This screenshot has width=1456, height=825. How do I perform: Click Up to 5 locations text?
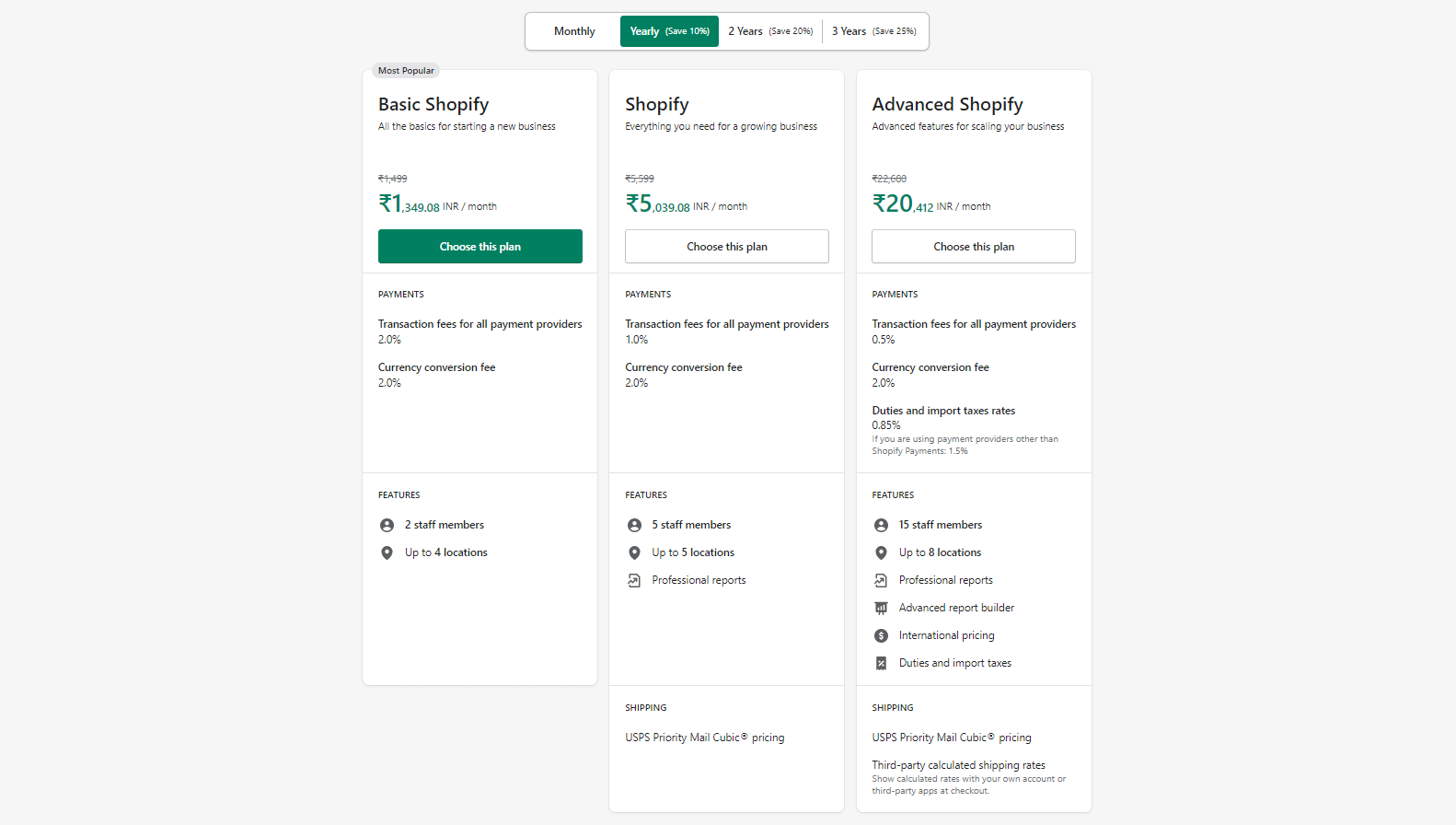coord(693,552)
